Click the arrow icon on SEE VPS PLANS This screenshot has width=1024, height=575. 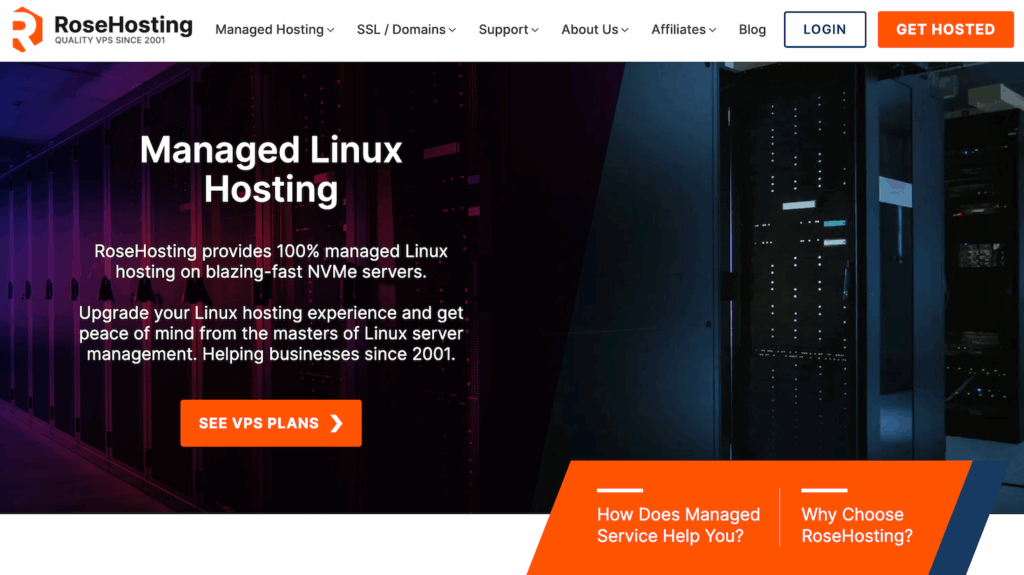tap(336, 423)
